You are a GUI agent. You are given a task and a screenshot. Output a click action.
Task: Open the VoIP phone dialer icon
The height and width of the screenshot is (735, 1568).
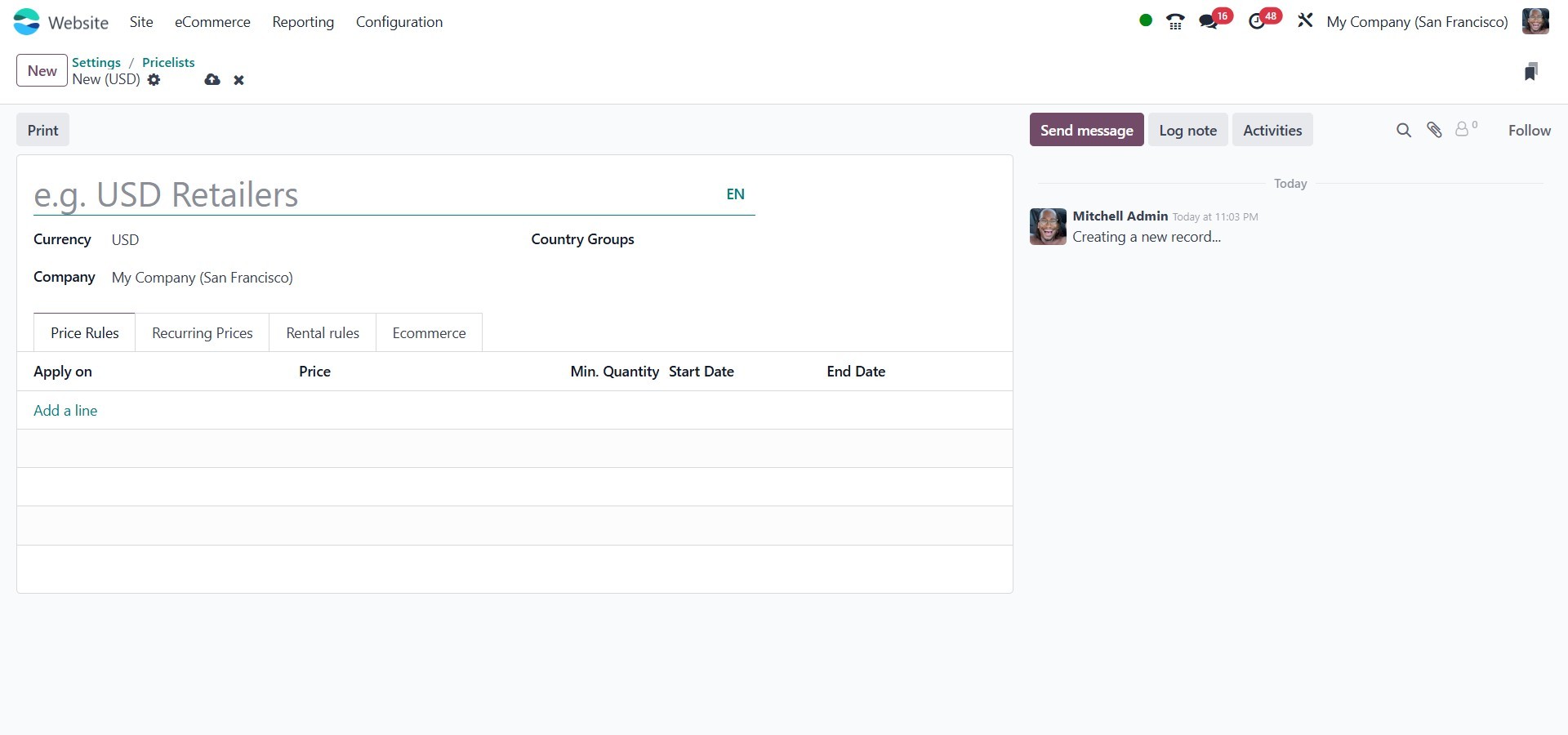1175,22
